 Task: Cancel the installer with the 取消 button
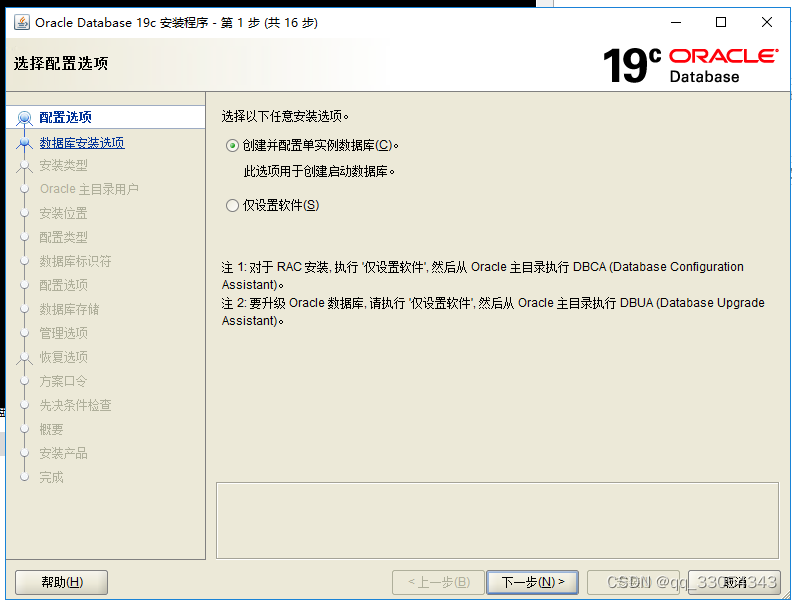(734, 582)
